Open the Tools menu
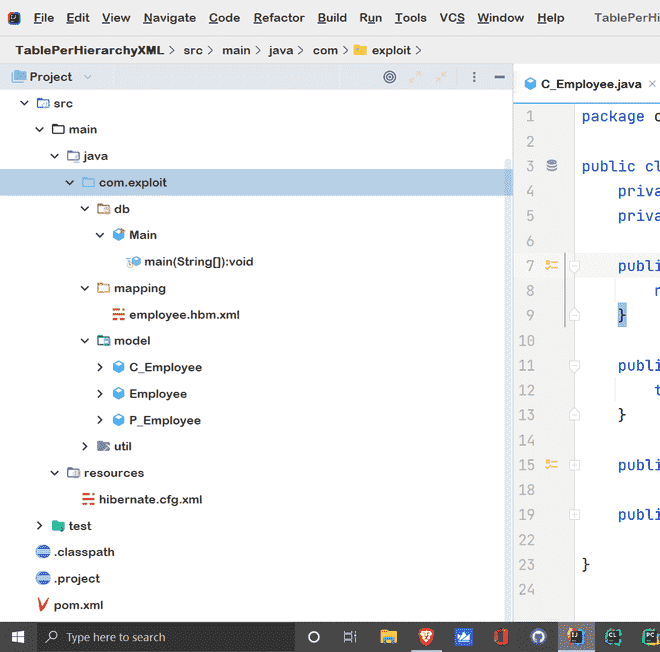 point(410,18)
